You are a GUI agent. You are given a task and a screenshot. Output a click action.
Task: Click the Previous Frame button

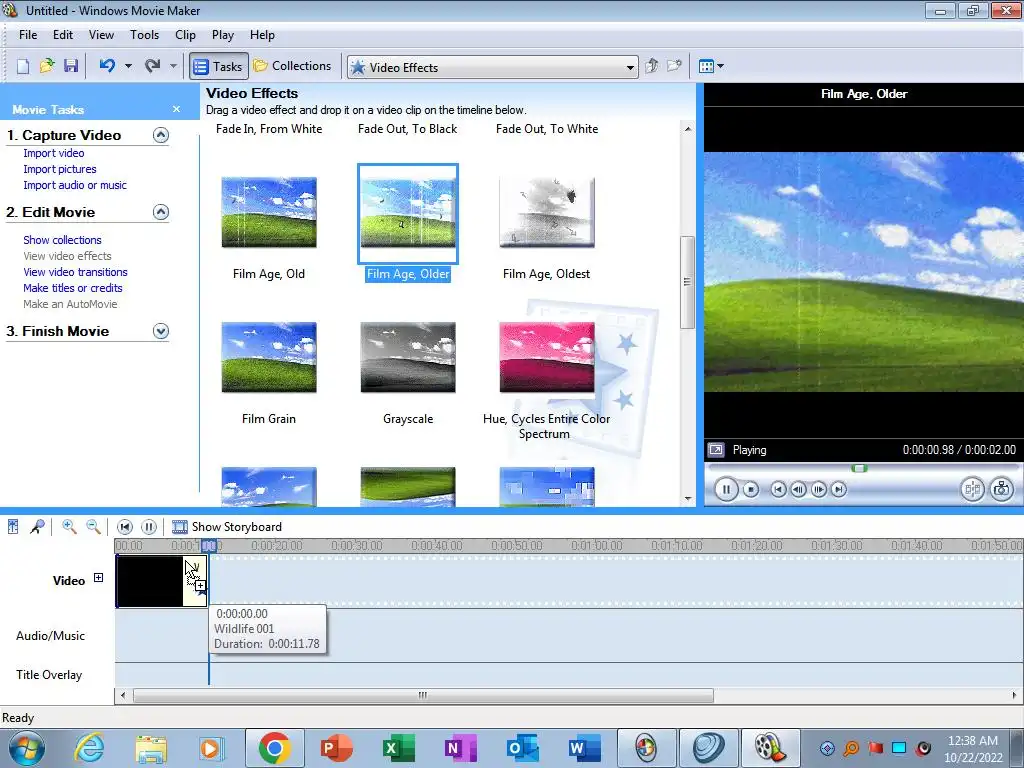[x=798, y=489]
